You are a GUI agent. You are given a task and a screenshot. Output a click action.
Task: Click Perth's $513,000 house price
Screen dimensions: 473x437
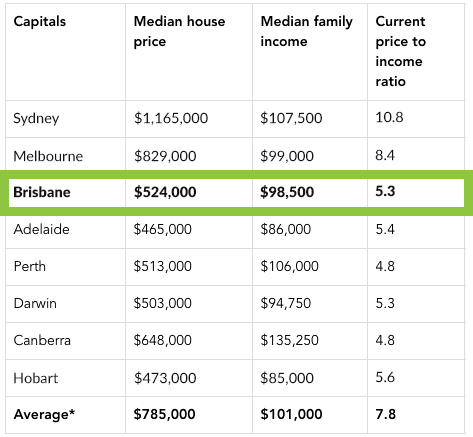click(x=162, y=266)
